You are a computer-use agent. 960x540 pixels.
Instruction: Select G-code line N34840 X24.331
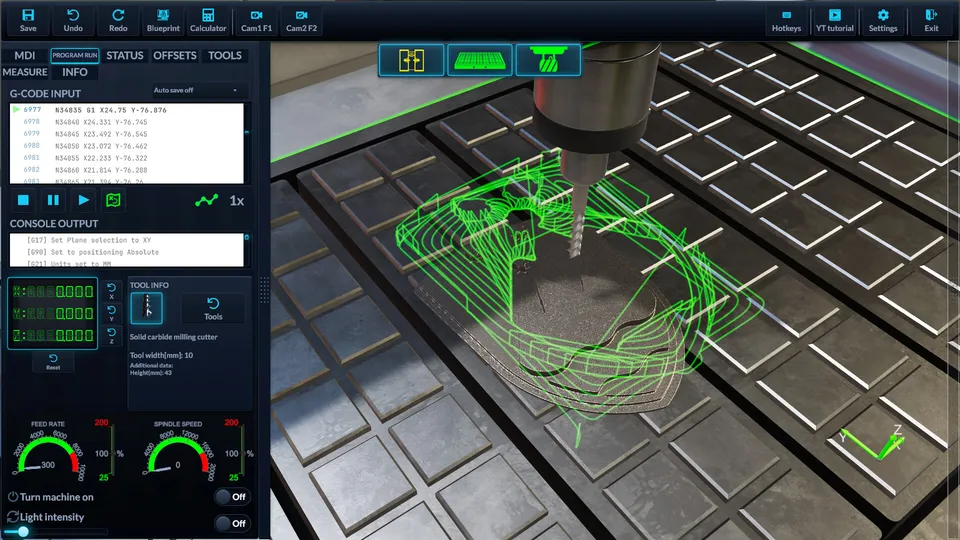tap(127, 122)
